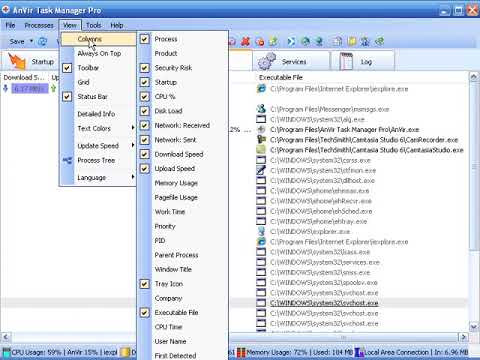Click the Download S... column header
This screenshot has height=360, width=480.
pos(25,77)
